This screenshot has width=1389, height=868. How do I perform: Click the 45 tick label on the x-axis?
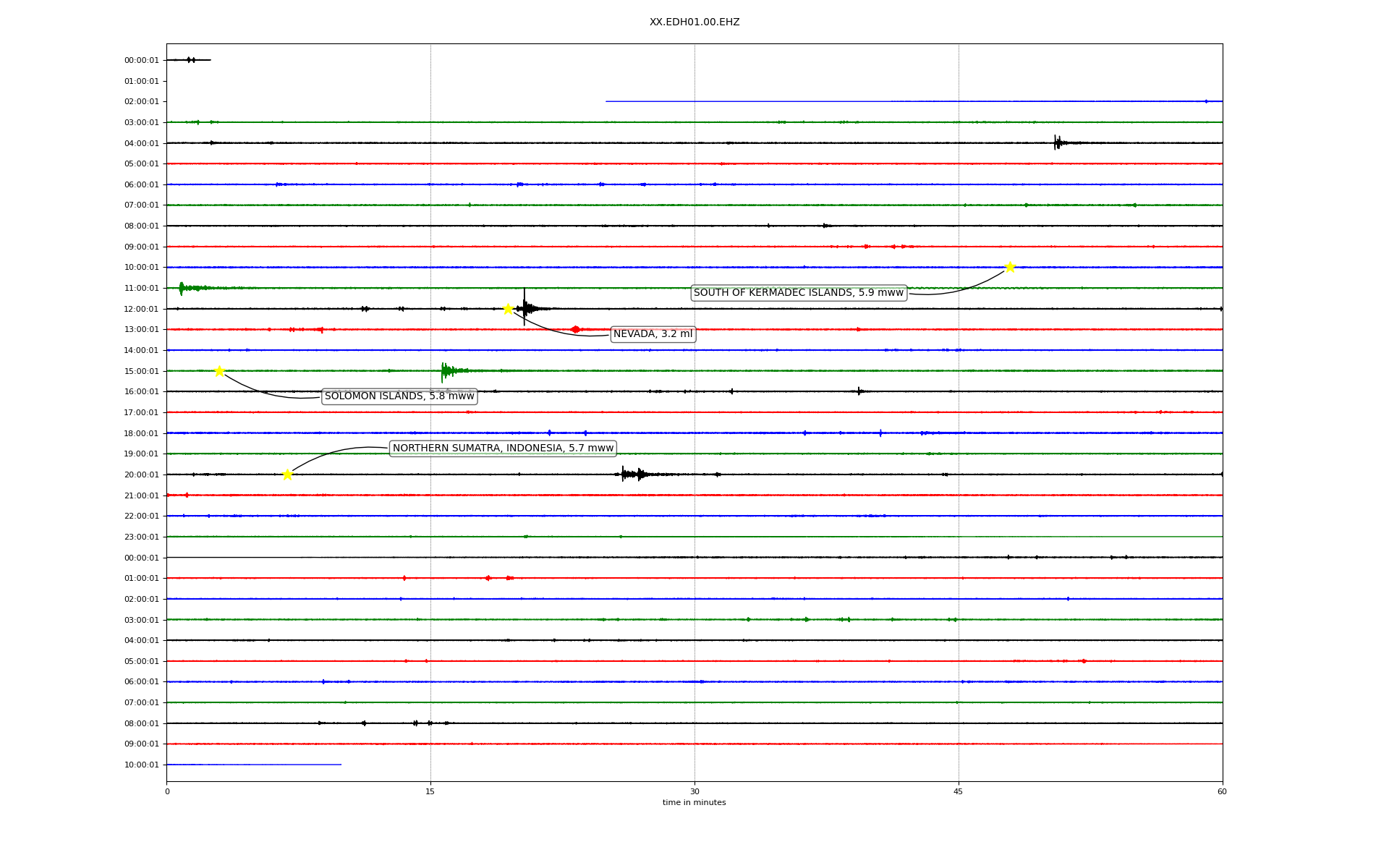[x=958, y=791]
